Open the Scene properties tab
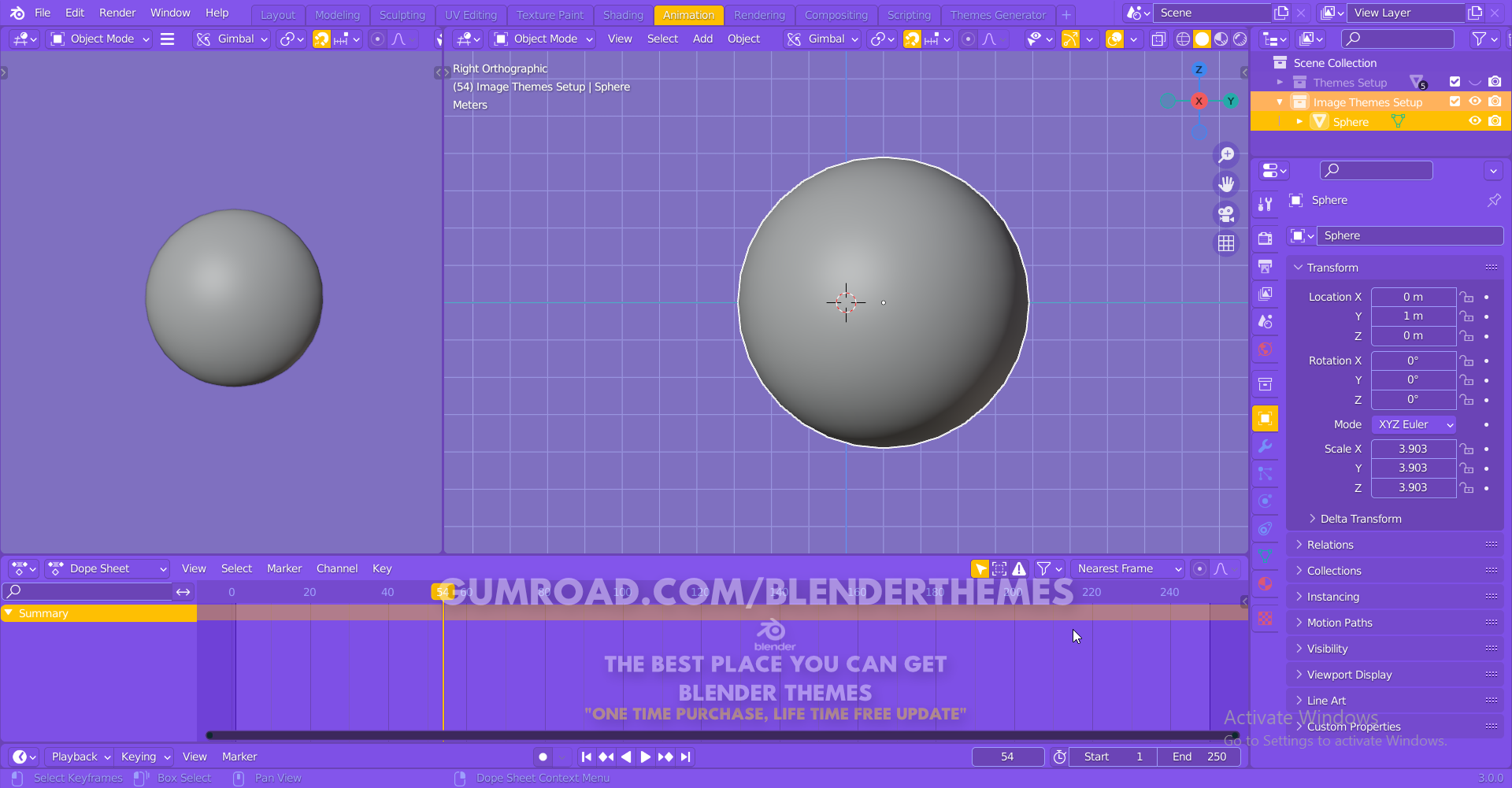1512x788 pixels. (x=1266, y=321)
